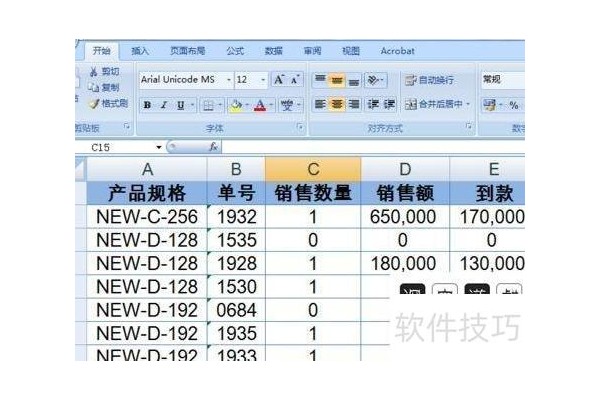
Task: Toggle Italic formatting
Action: coord(164,105)
